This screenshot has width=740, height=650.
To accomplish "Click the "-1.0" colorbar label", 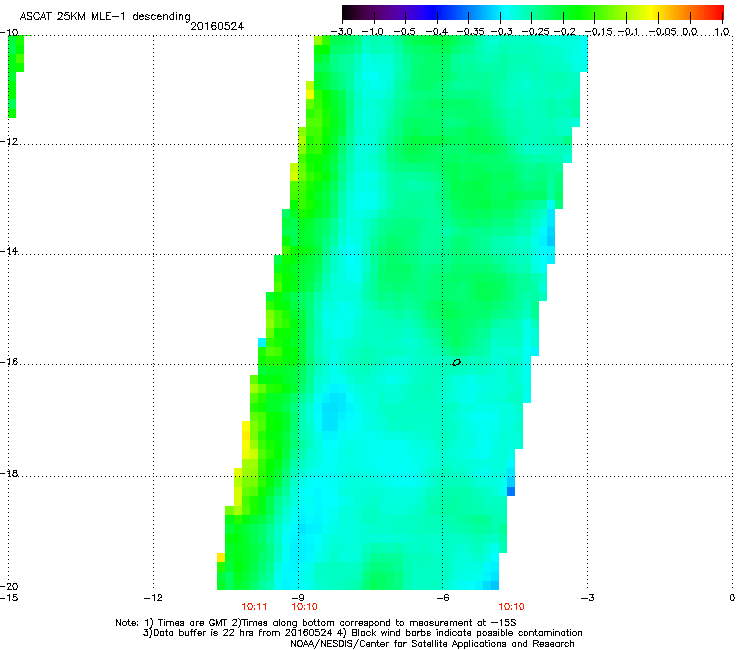I will [x=372, y=32].
